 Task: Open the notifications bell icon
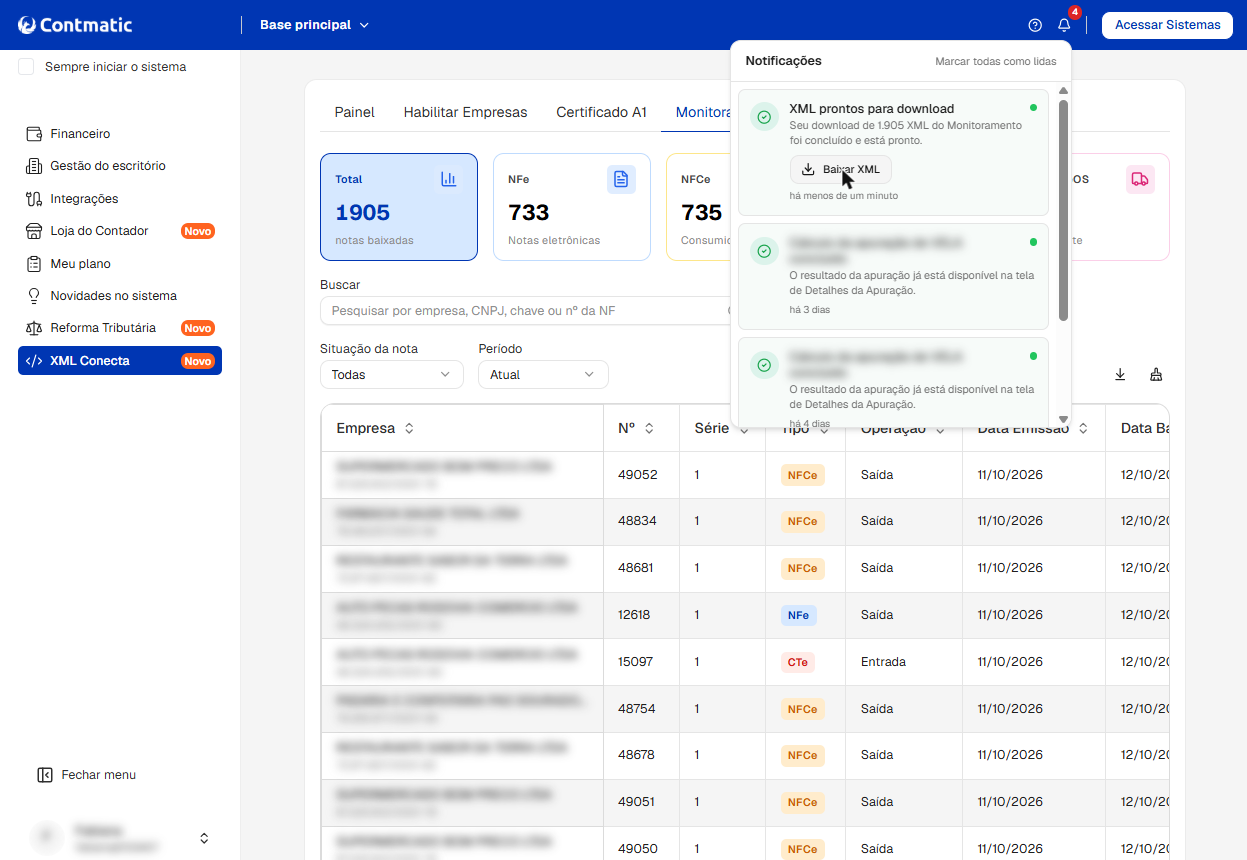(x=1064, y=25)
